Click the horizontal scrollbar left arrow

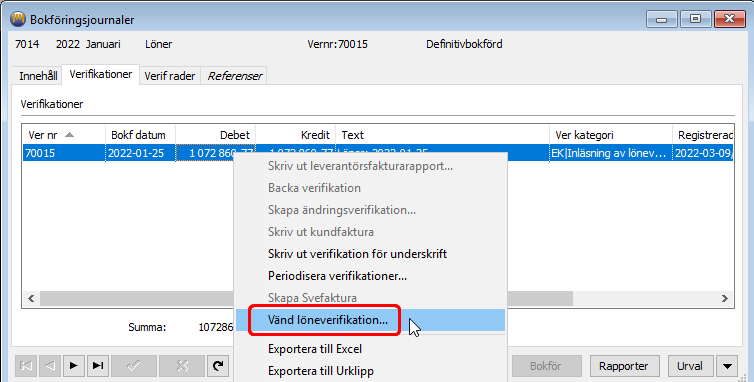(x=31, y=298)
